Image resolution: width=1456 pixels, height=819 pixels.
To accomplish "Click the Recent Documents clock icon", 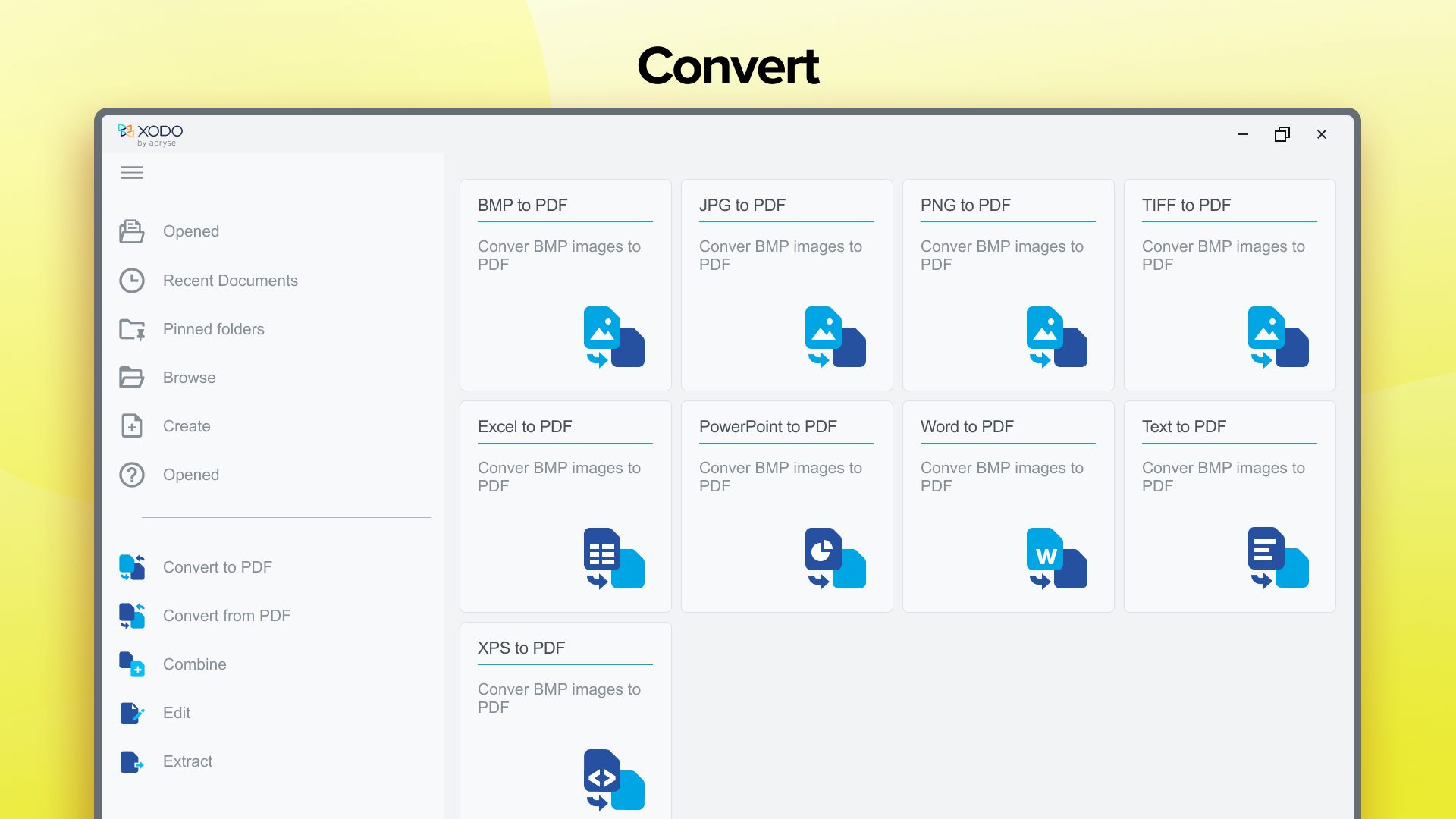I will point(132,281).
